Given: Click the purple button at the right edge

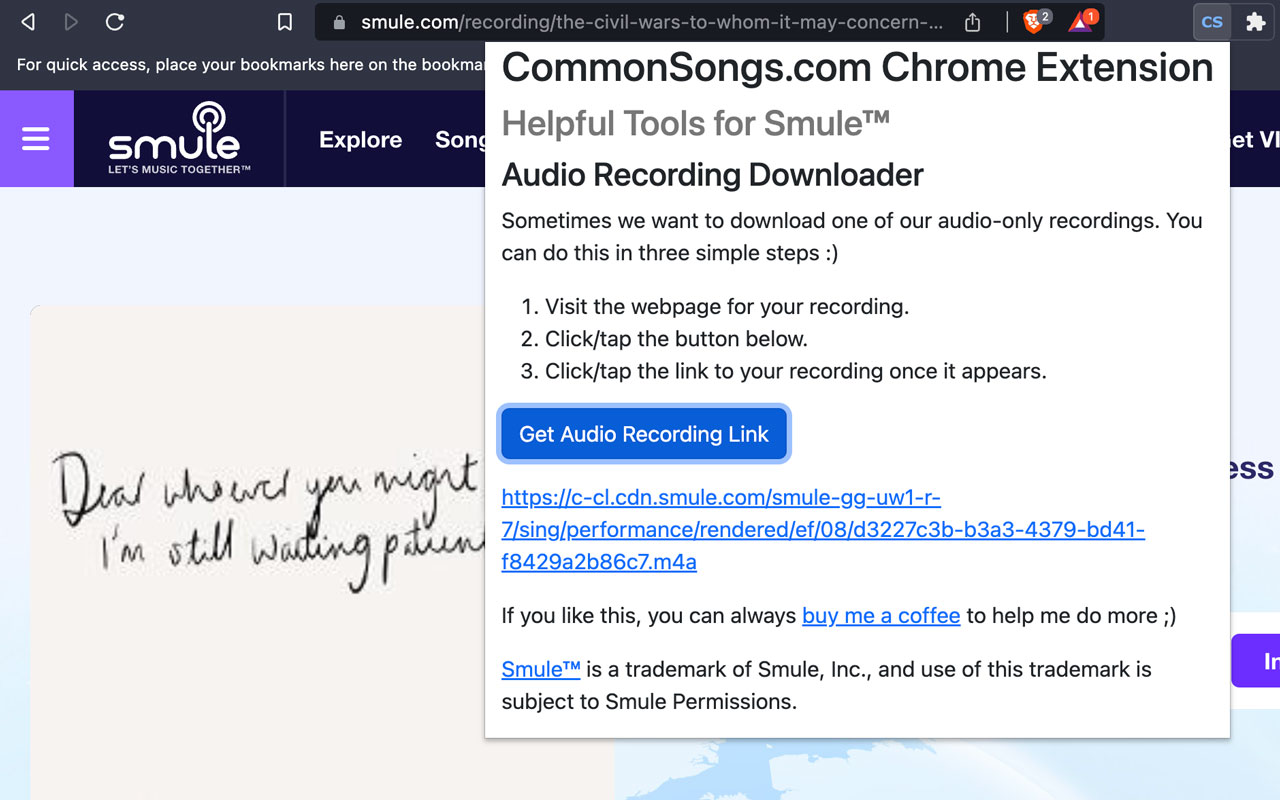Looking at the screenshot, I should 1262,660.
